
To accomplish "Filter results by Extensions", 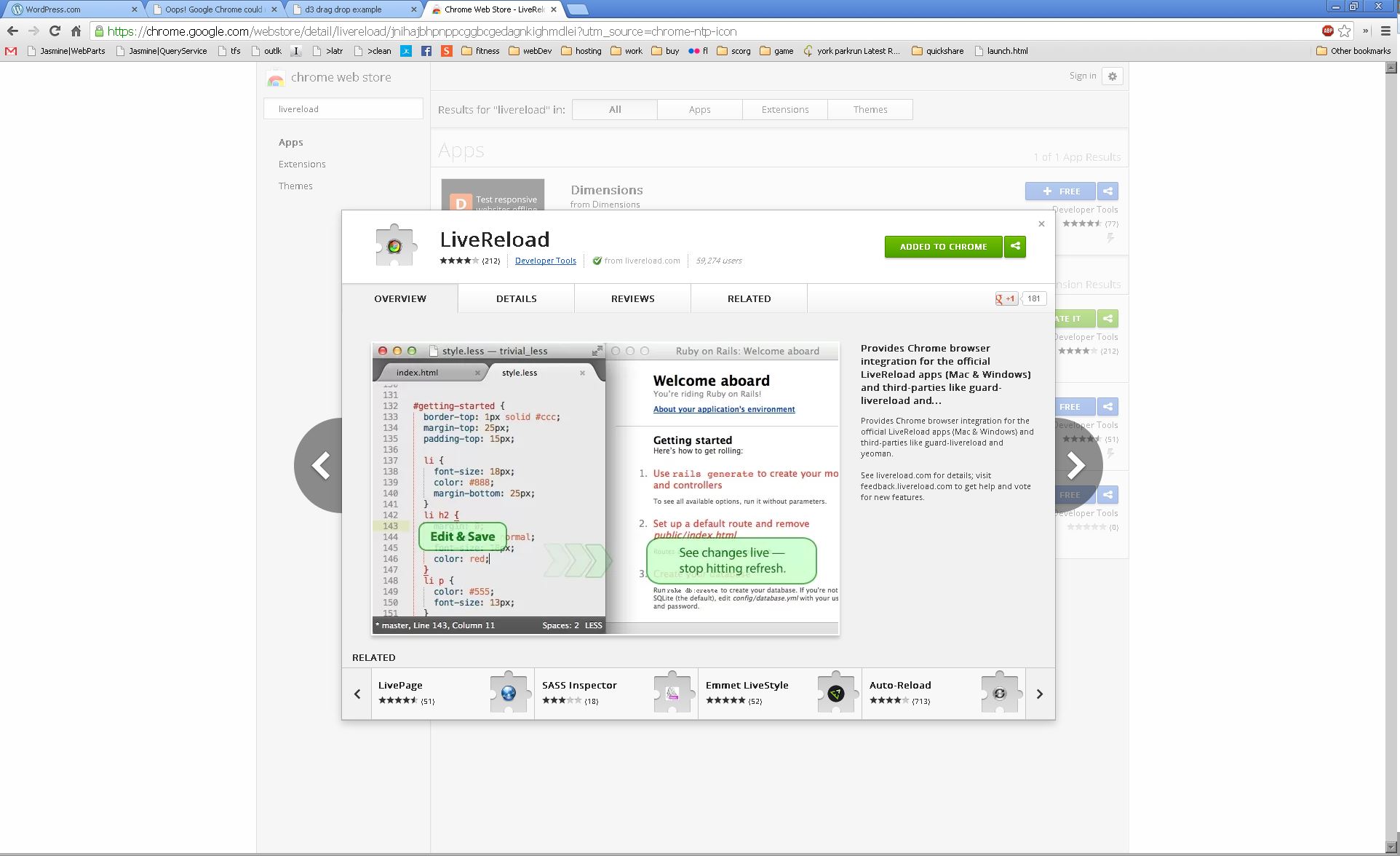I will [x=784, y=110].
